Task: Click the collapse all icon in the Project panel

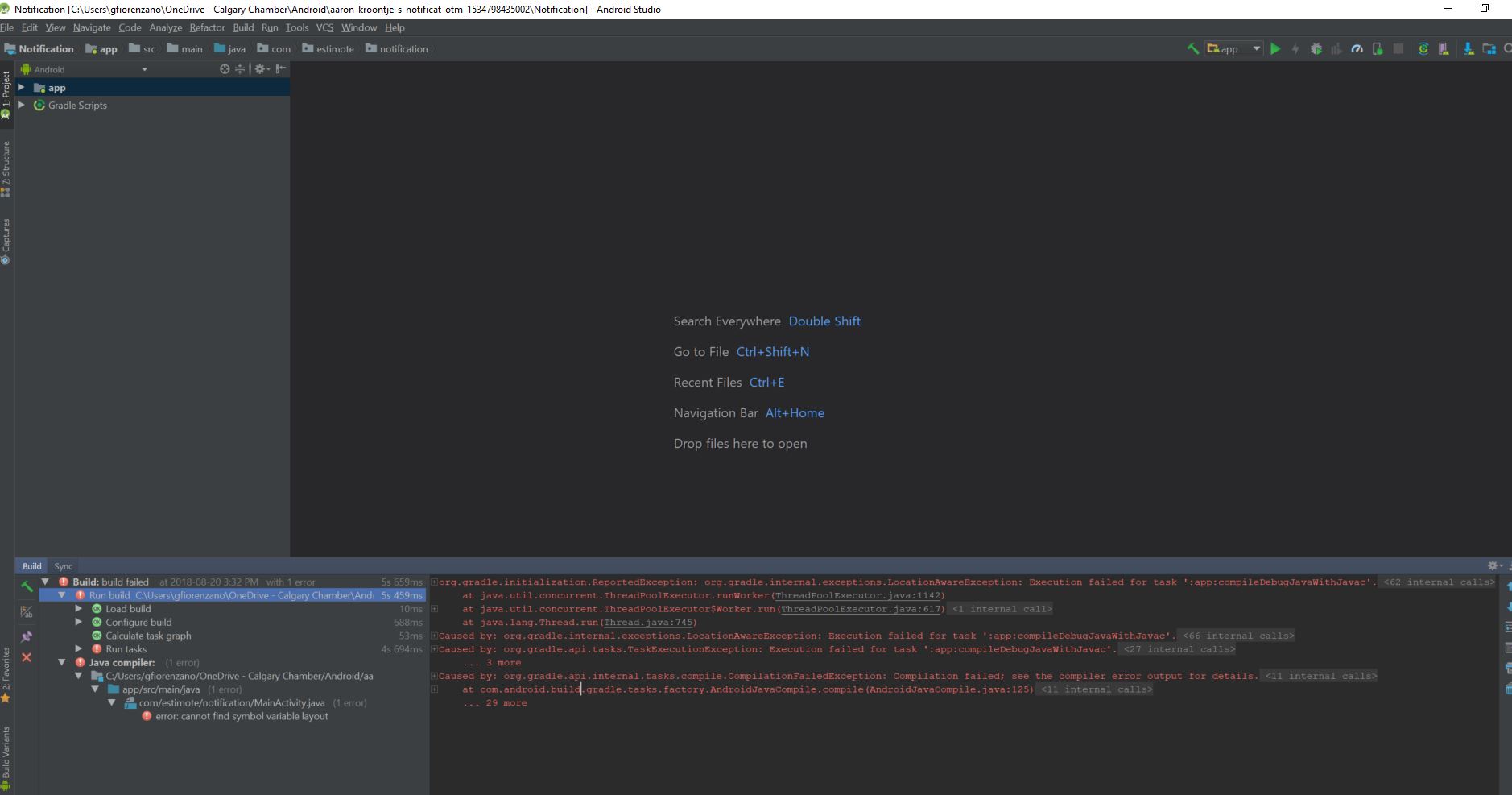Action: tap(240, 69)
